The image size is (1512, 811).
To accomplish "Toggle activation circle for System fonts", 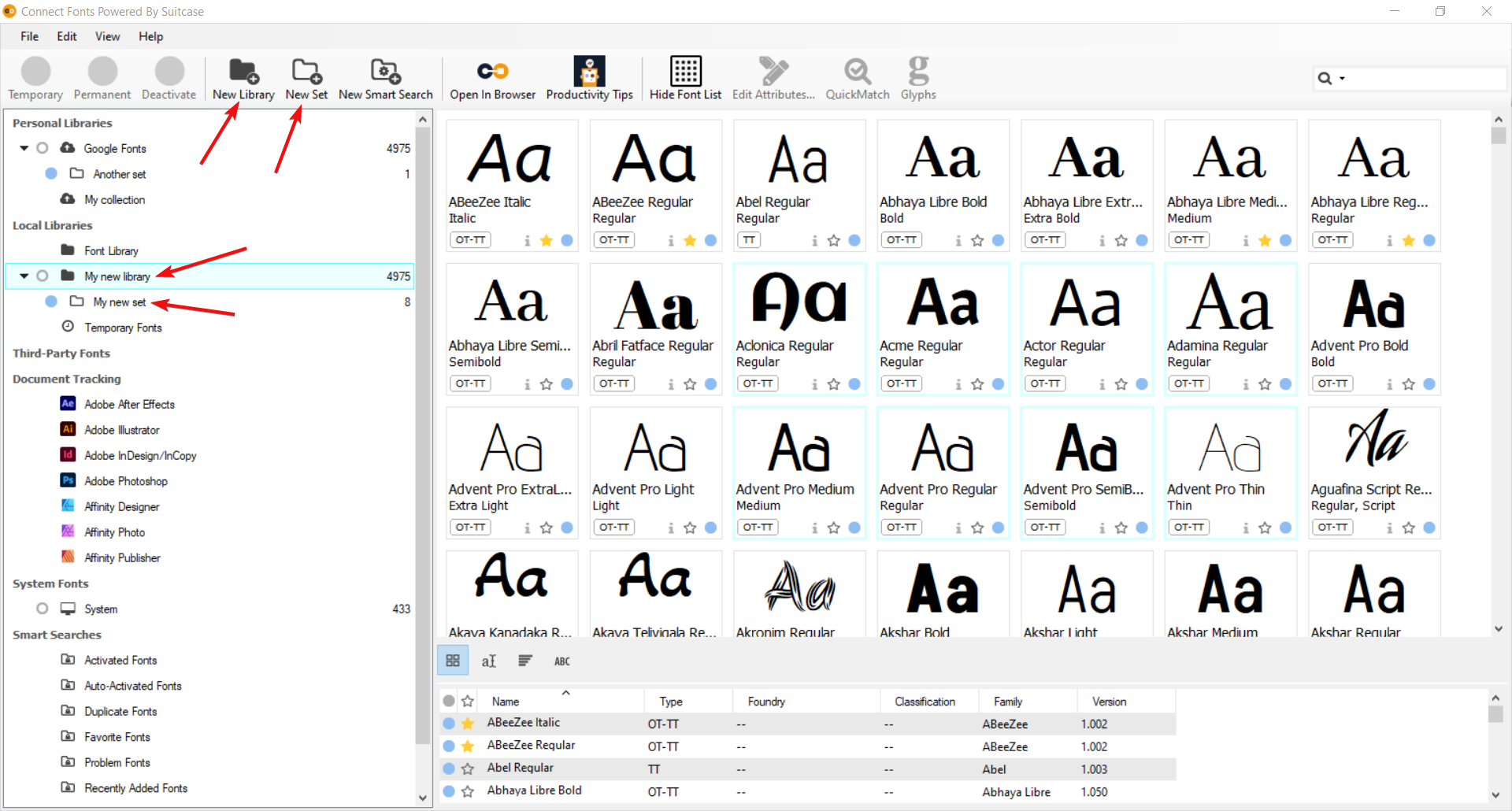I will click(x=43, y=609).
